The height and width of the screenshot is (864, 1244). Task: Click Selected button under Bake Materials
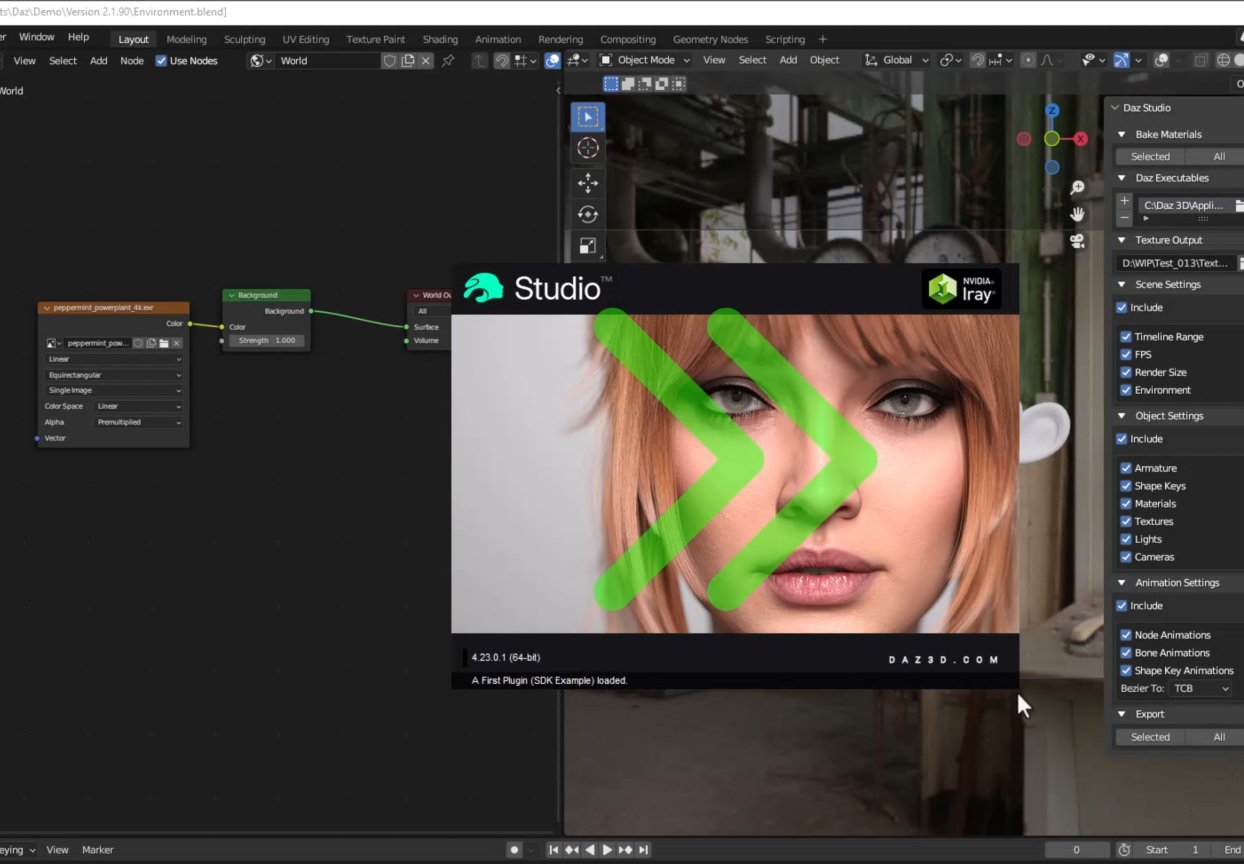(x=1150, y=156)
